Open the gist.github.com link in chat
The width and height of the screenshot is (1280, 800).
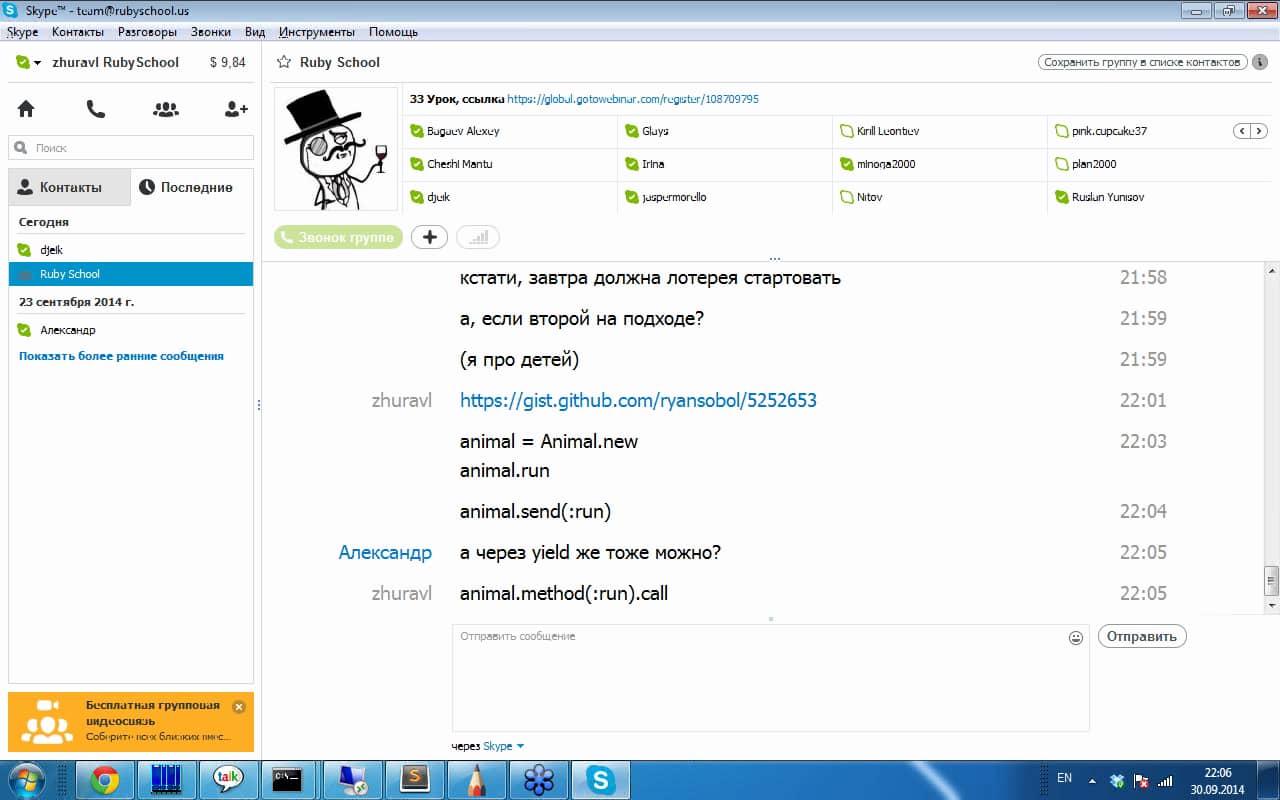pos(638,400)
